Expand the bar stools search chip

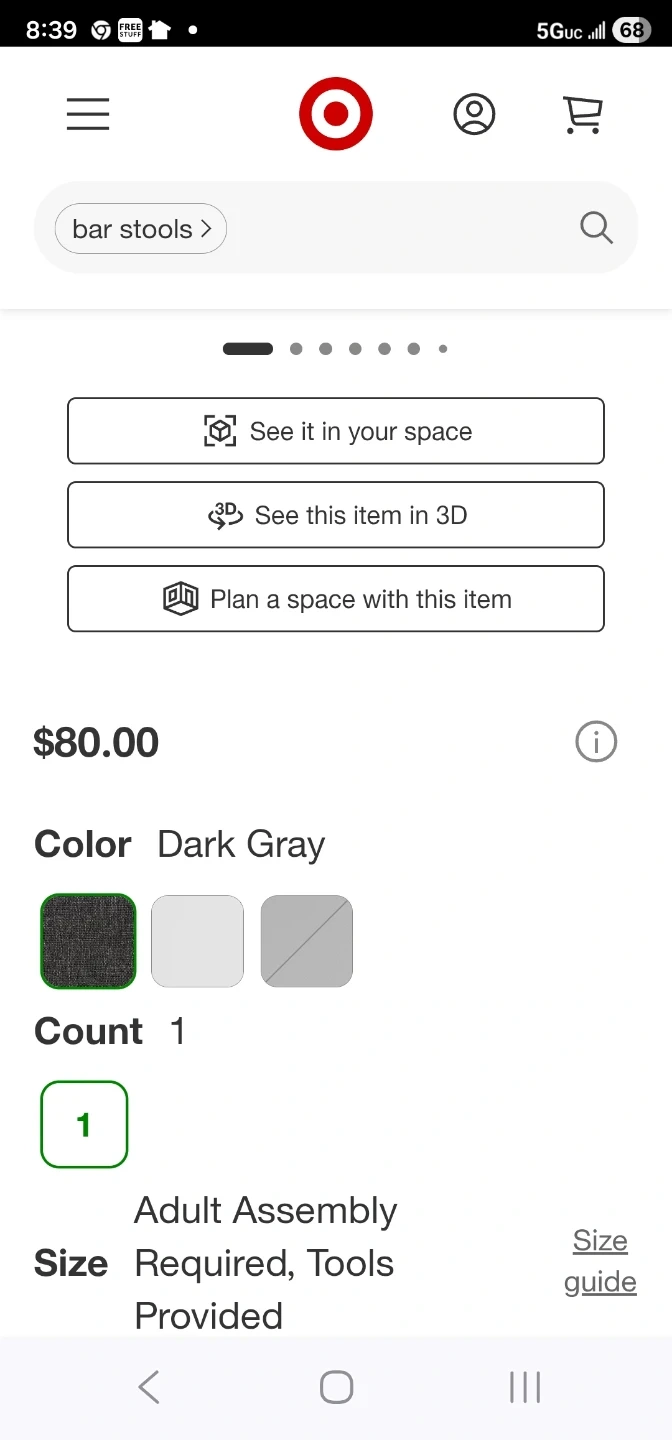point(141,229)
